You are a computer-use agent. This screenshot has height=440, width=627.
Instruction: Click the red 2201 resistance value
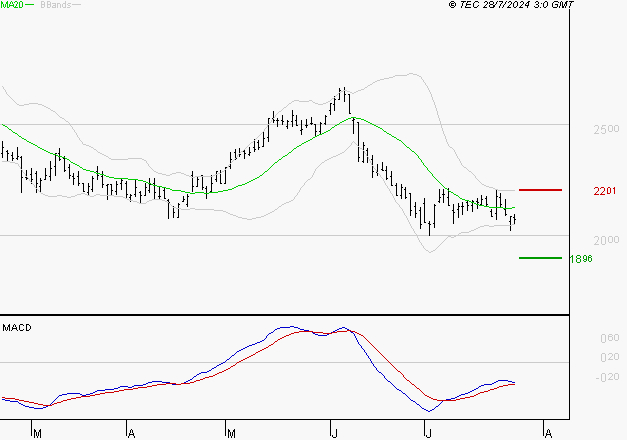605,191
